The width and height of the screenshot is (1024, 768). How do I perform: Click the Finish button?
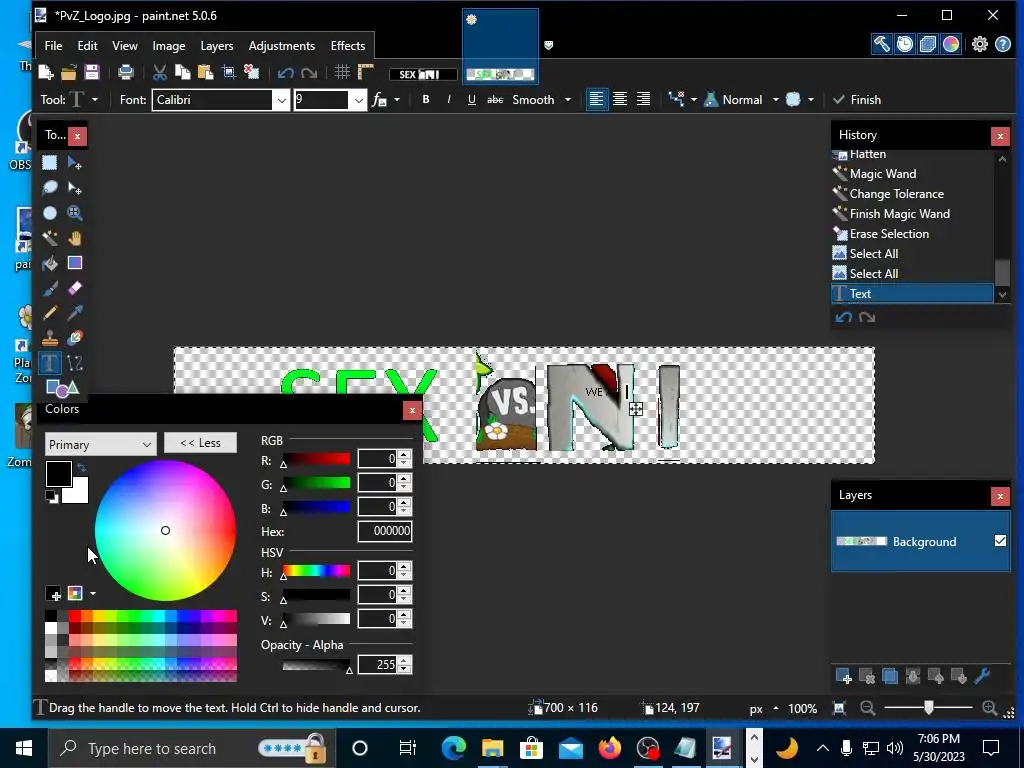(857, 100)
